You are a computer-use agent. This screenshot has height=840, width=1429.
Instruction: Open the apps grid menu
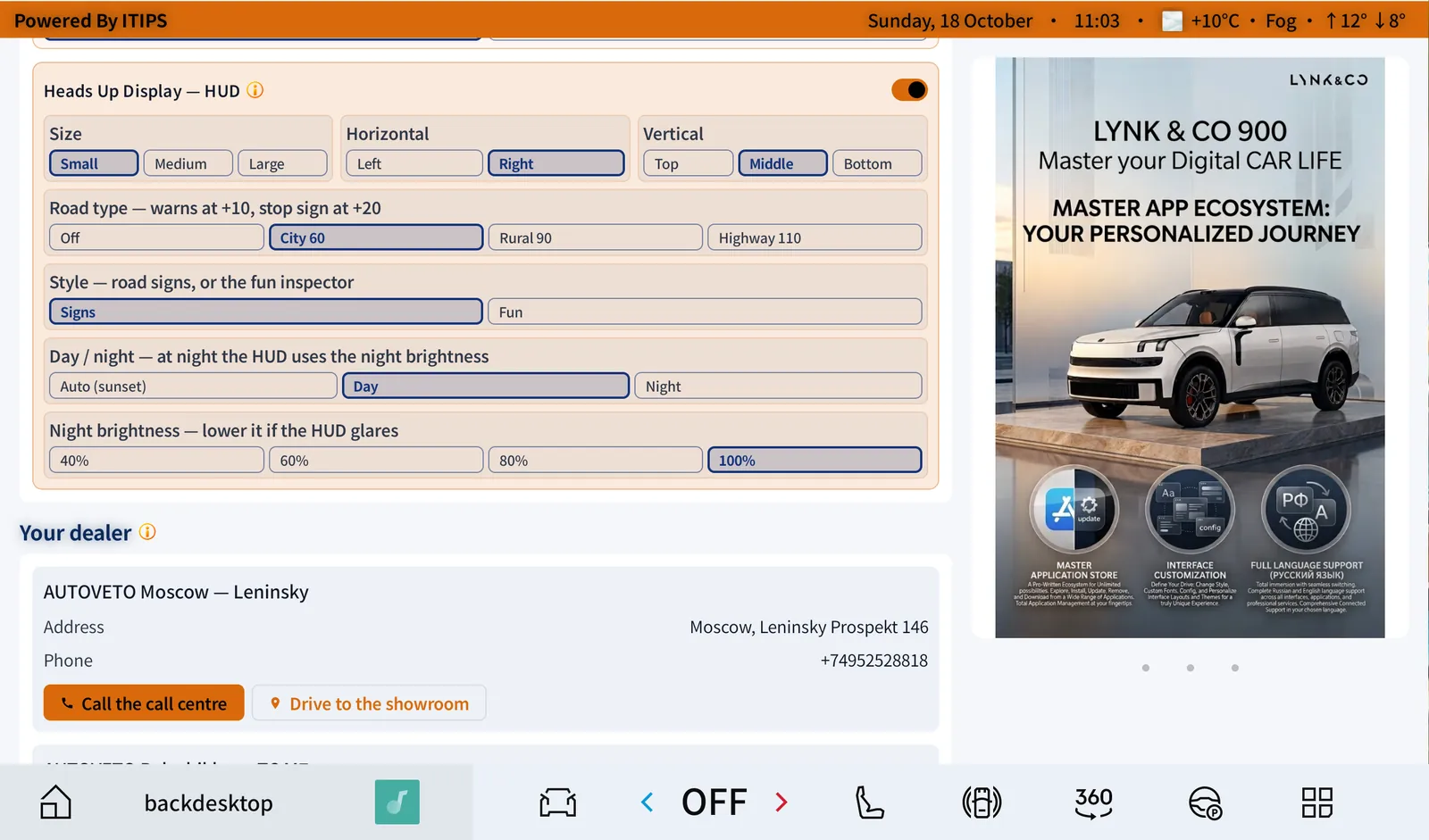[x=1317, y=802]
